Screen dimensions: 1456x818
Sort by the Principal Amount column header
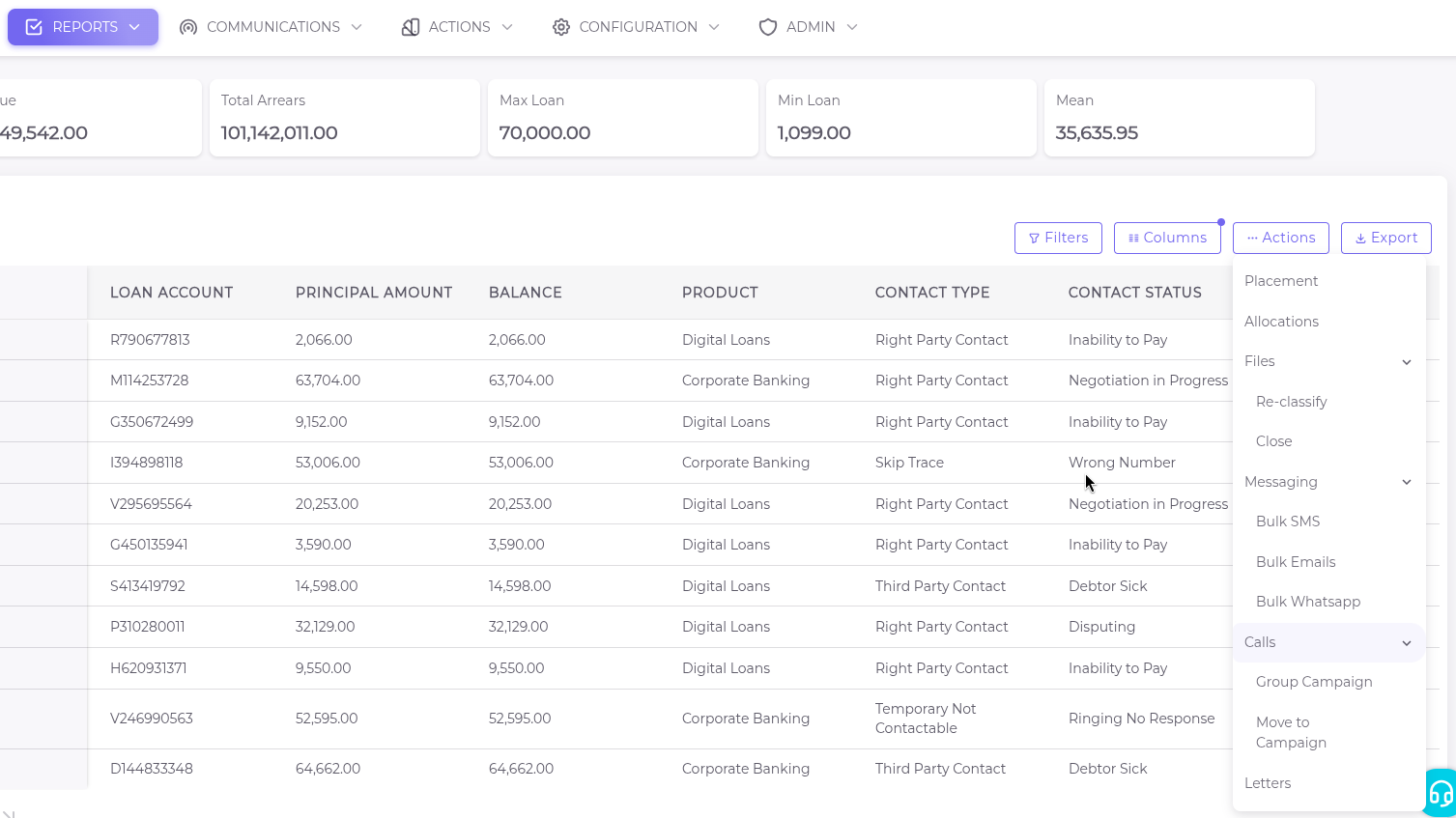[x=374, y=293]
